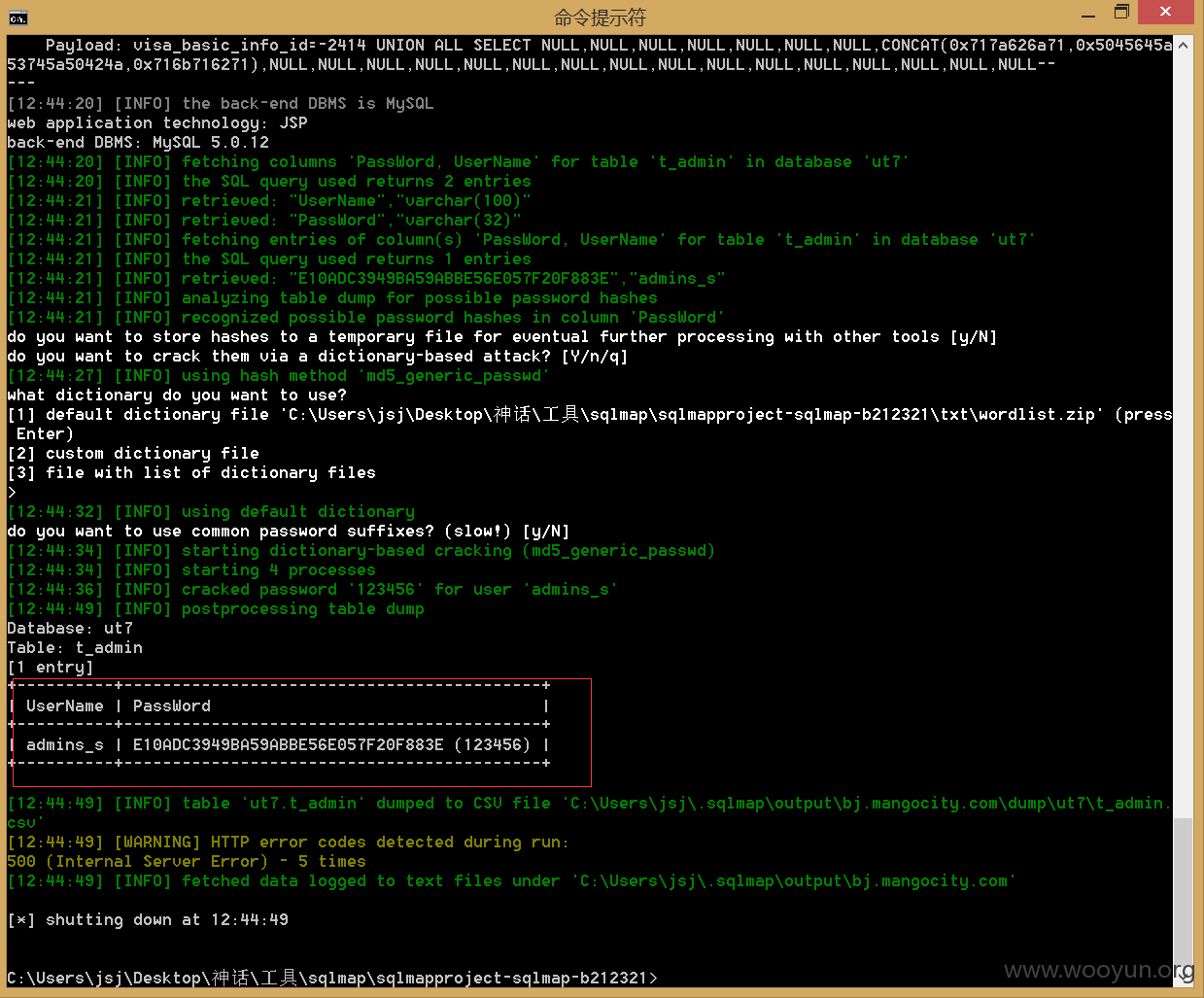This screenshot has height=998, width=1204.
Task: Click the '[1] default dictionary file' option line
Action: coord(590,424)
